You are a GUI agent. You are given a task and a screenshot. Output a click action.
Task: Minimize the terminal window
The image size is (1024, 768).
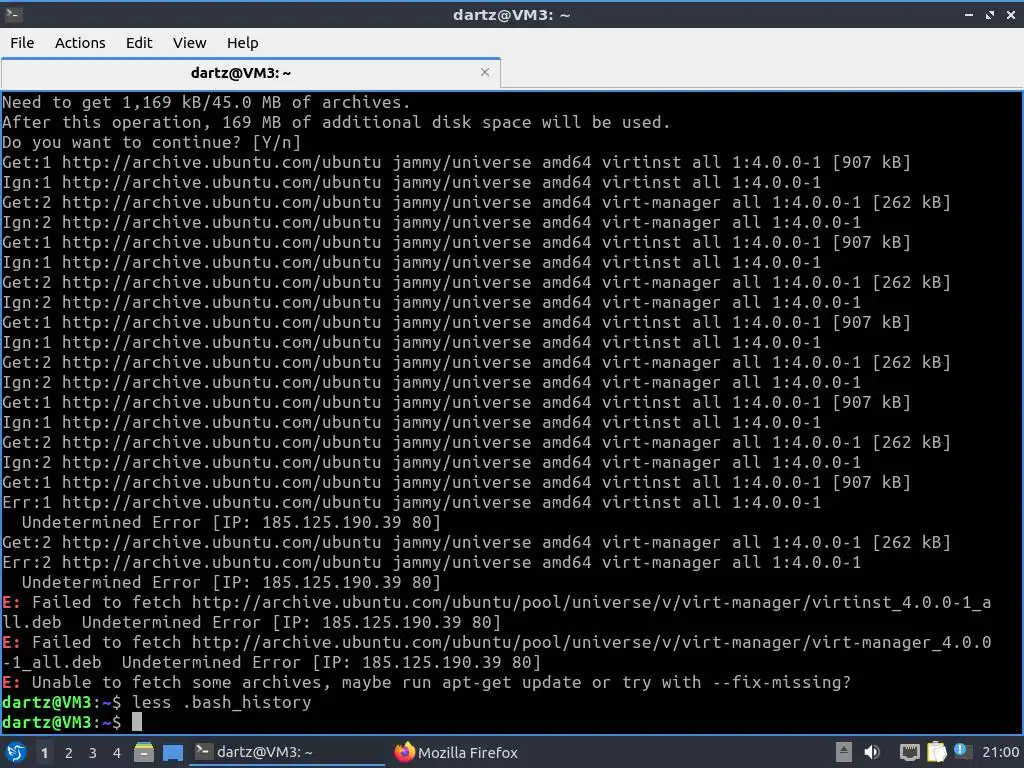pos(969,14)
